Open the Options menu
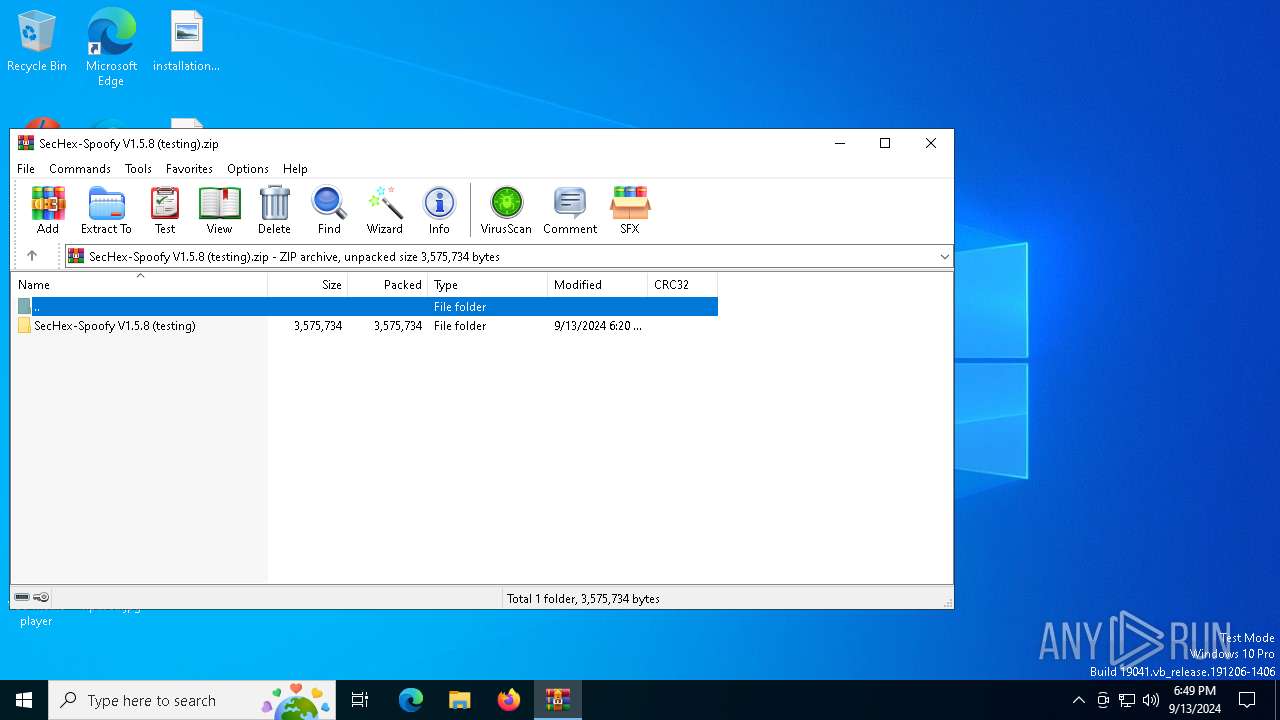 (248, 169)
